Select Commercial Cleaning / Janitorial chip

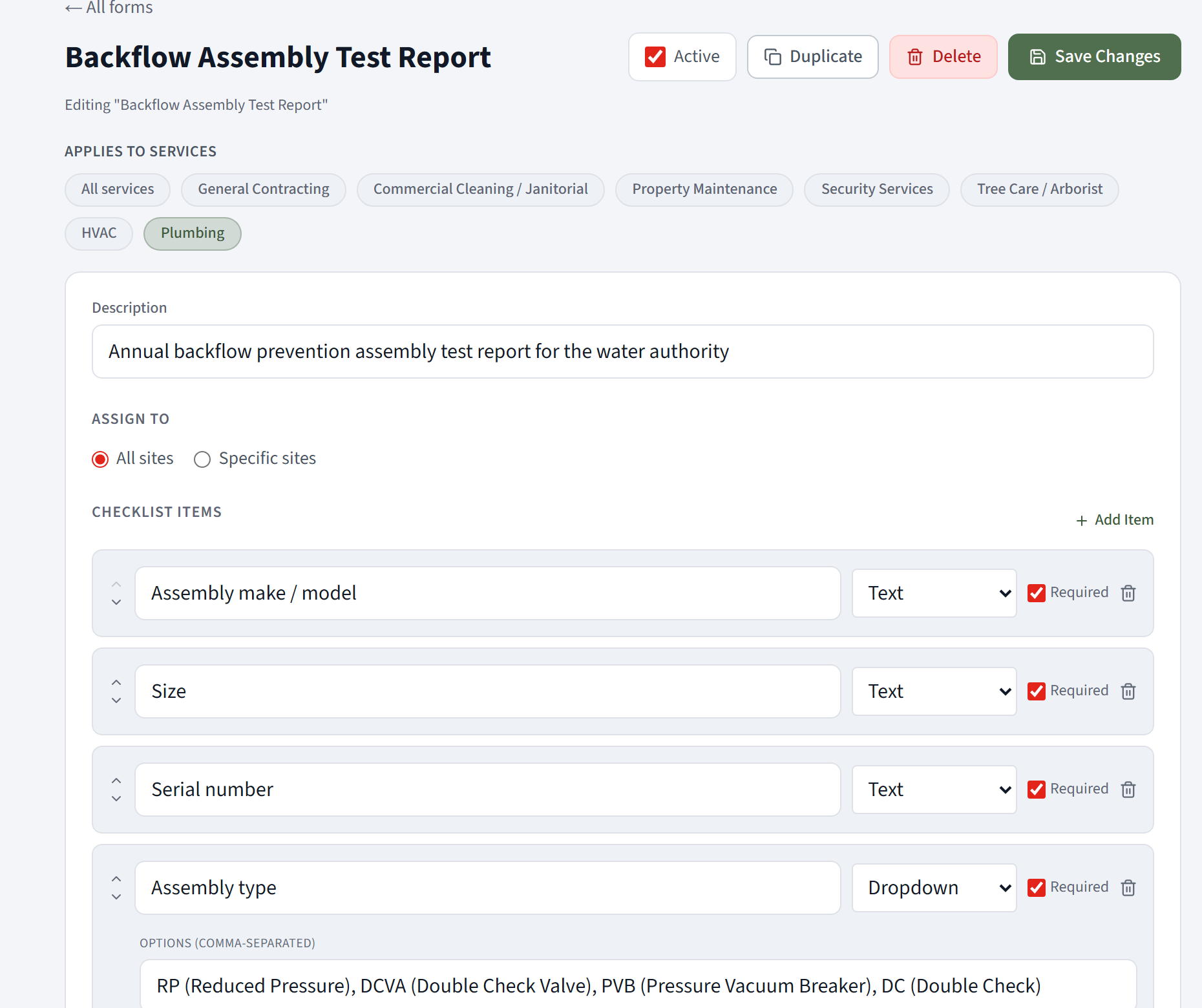(x=481, y=189)
